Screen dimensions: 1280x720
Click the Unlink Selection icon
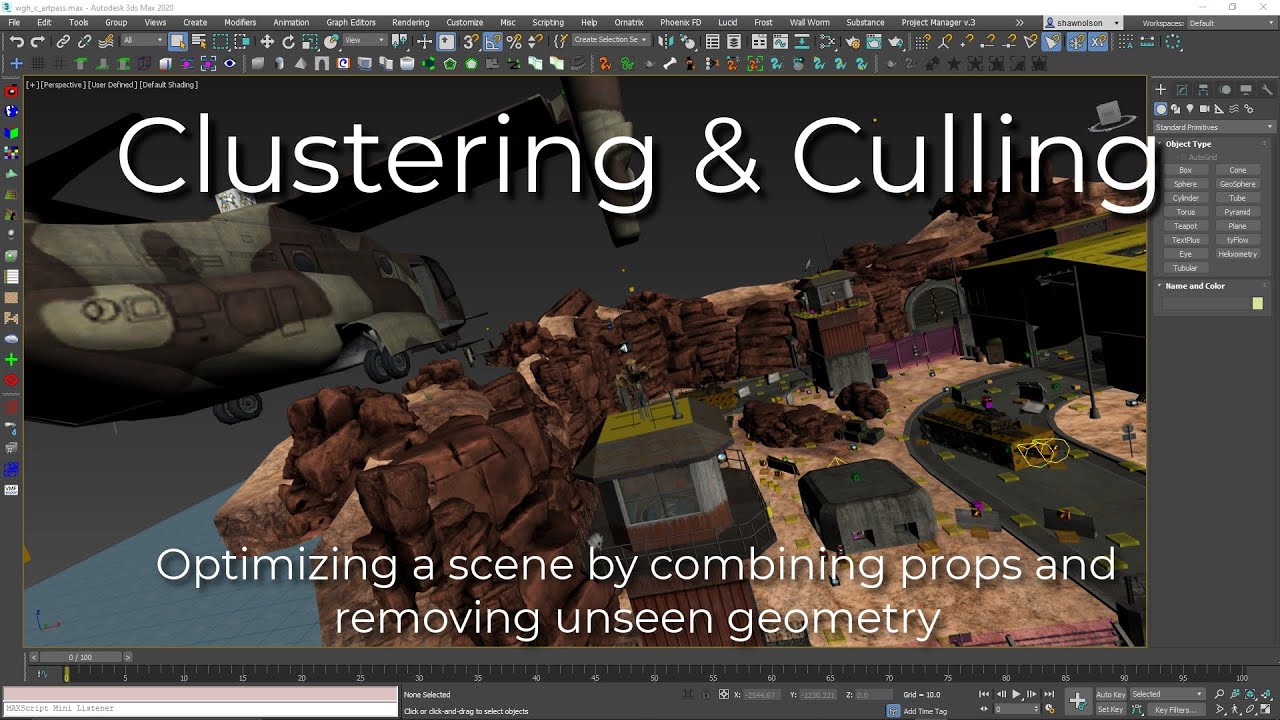pos(84,41)
